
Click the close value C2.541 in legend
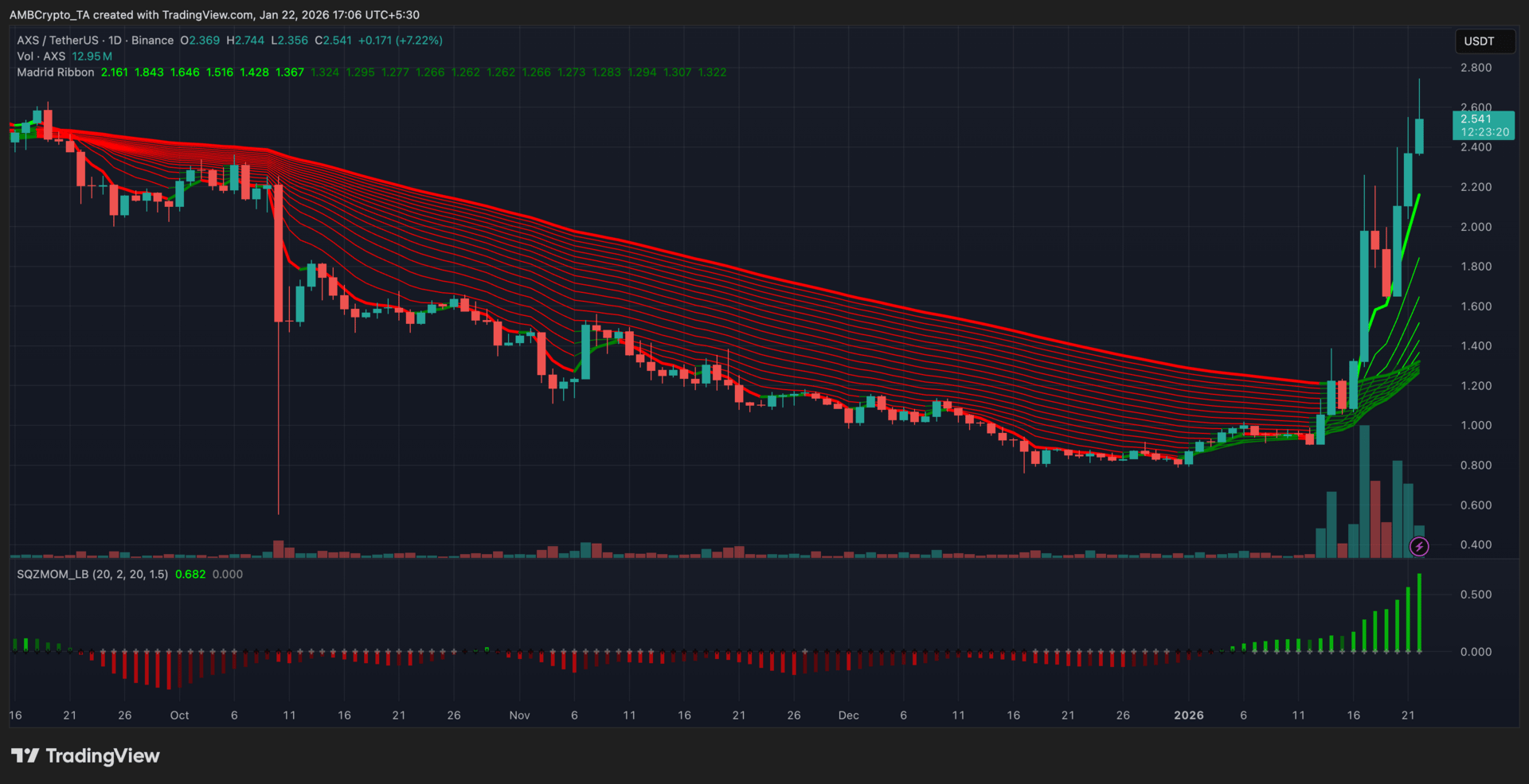point(333,41)
